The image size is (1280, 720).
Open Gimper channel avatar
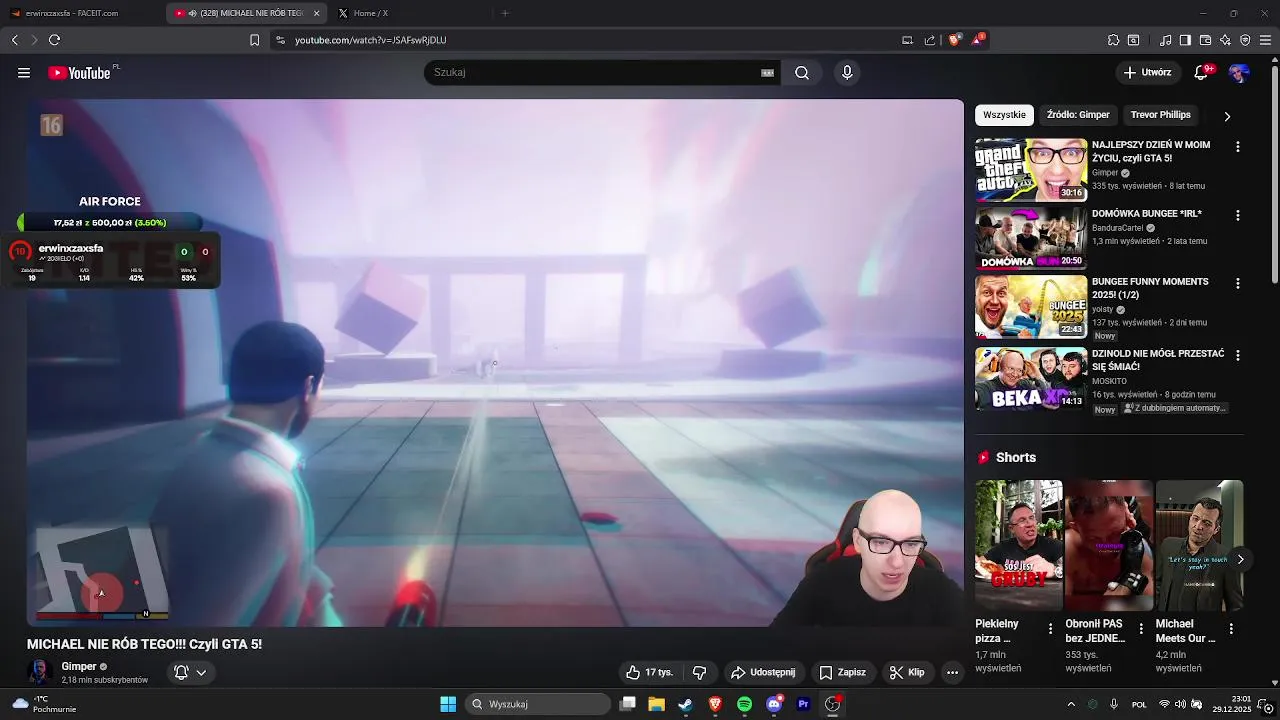40,672
